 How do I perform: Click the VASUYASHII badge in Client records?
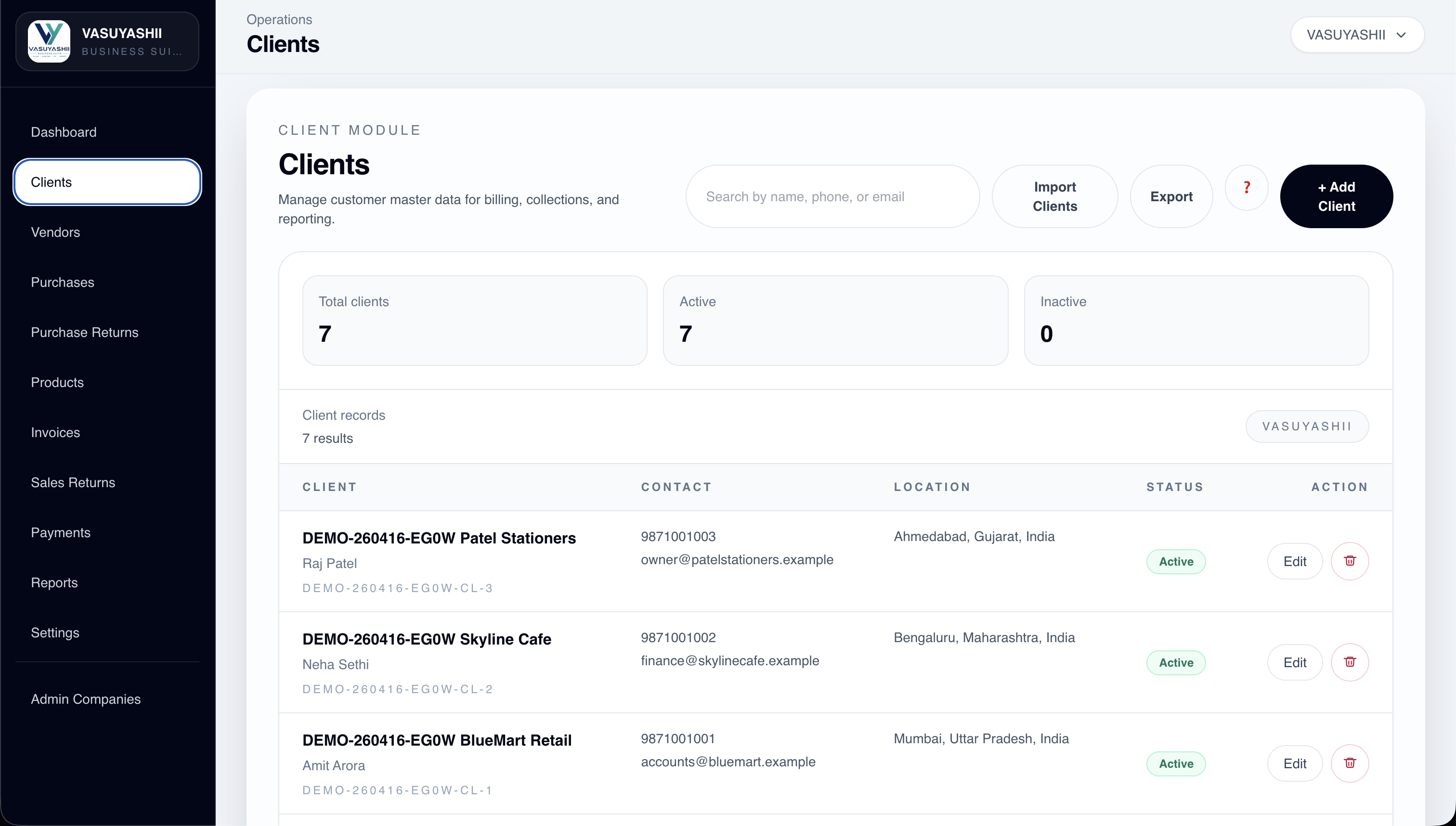coord(1307,426)
